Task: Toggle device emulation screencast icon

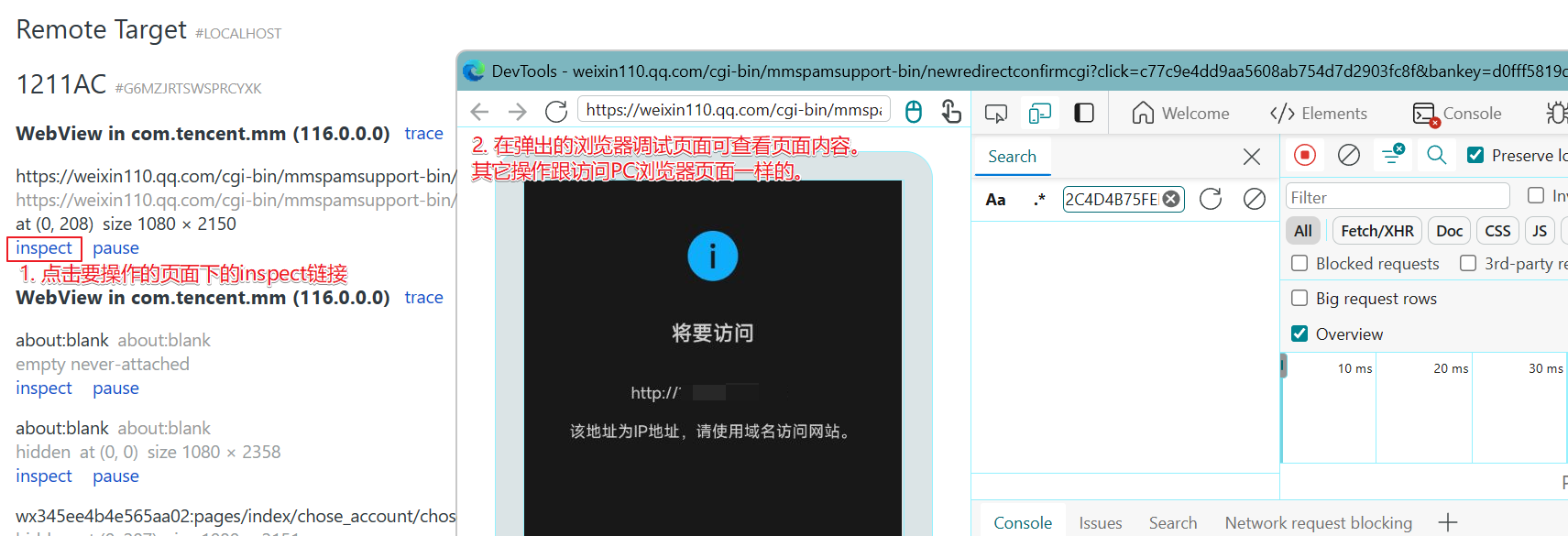Action: coord(1040,113)
